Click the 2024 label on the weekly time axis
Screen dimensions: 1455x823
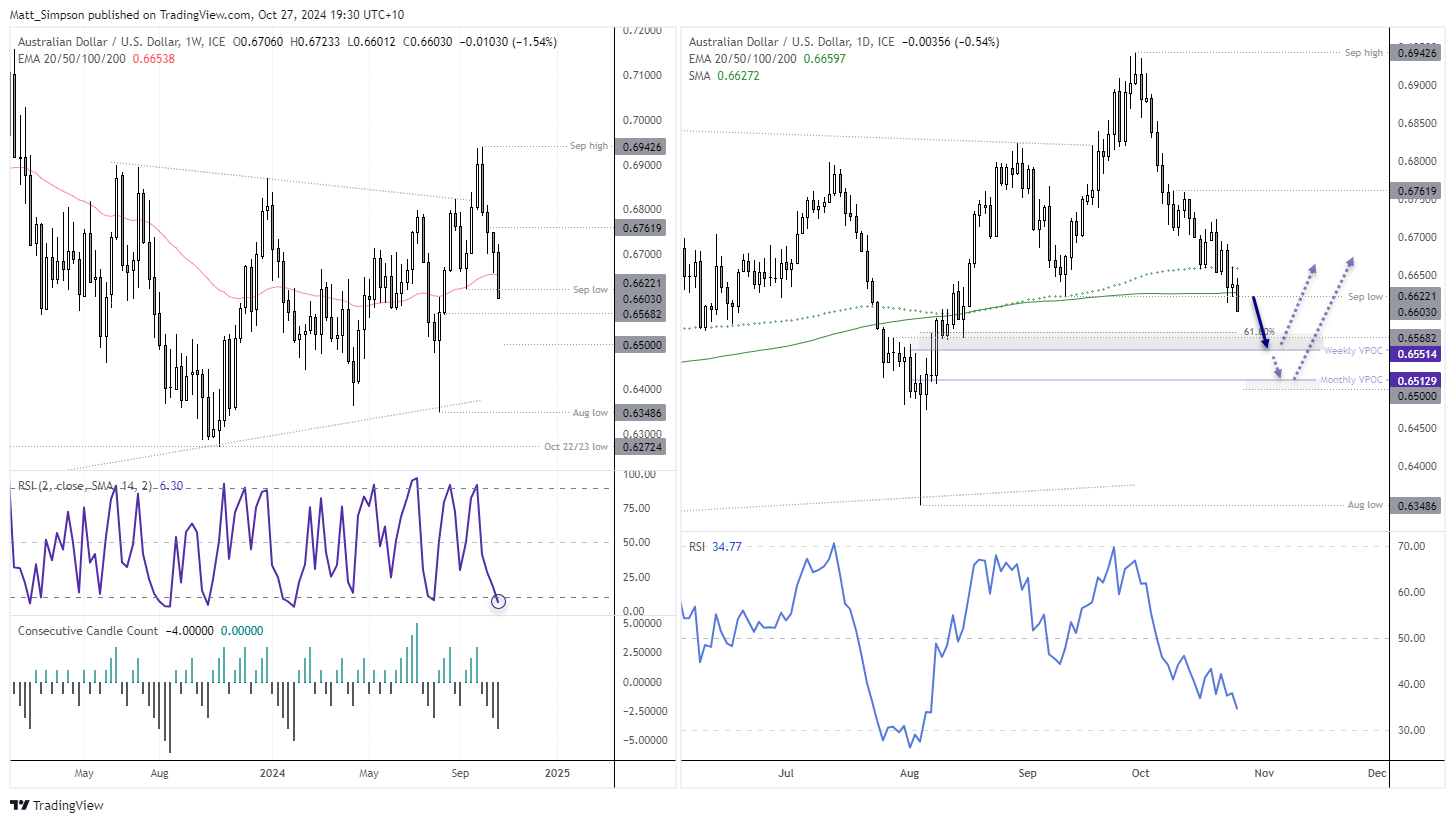tap(271, 772)
